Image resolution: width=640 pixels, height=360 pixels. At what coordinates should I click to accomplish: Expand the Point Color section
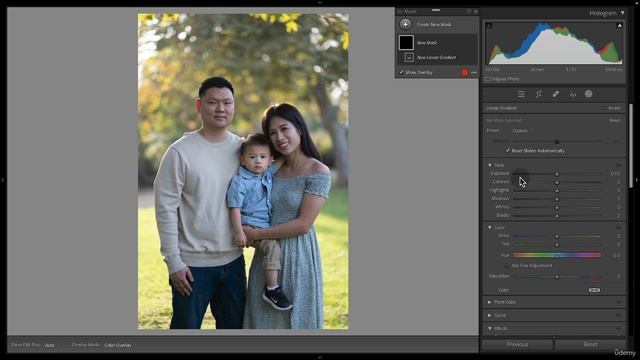[x=490, y=302]
